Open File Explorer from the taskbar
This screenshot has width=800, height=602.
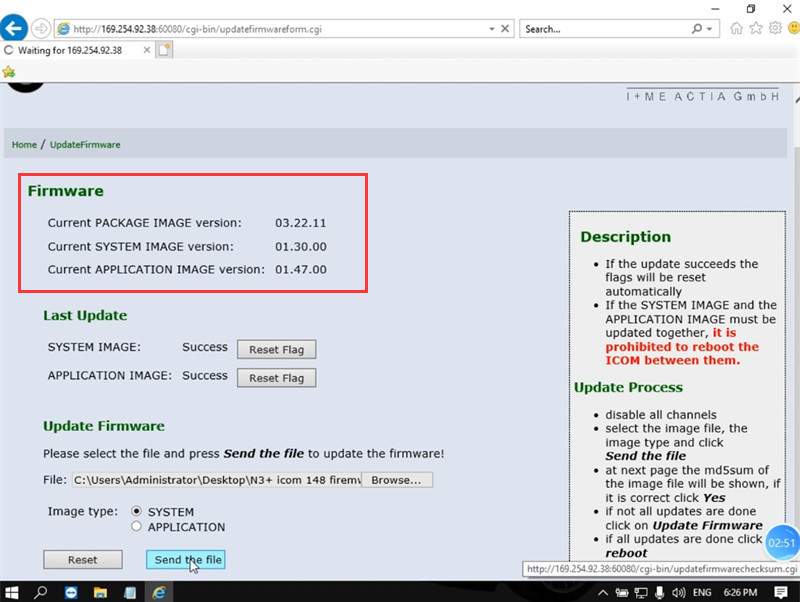click(100, 592)
